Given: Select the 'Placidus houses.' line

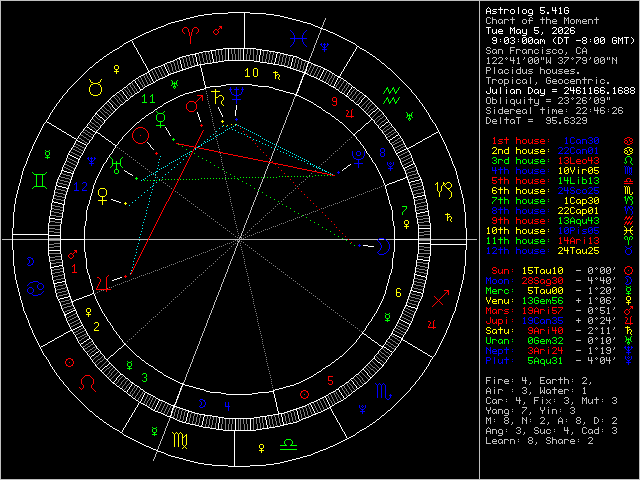Looking at the screenshot, I should (533, 71).
